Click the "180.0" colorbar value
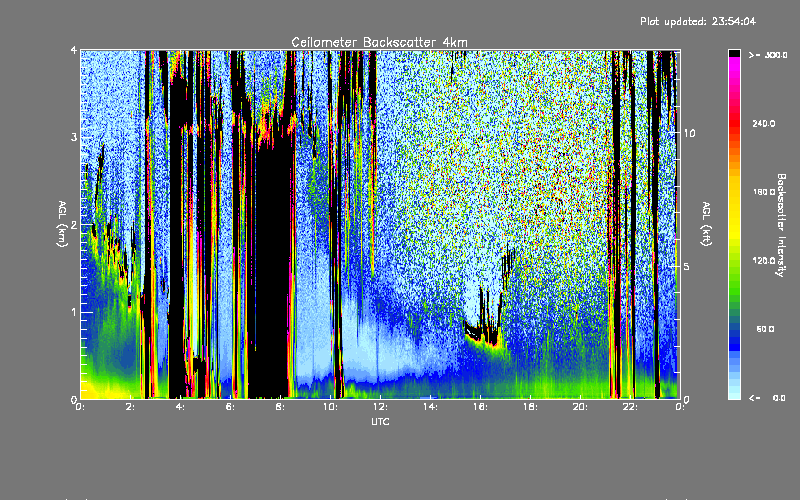800x500 pixels. 764,192
